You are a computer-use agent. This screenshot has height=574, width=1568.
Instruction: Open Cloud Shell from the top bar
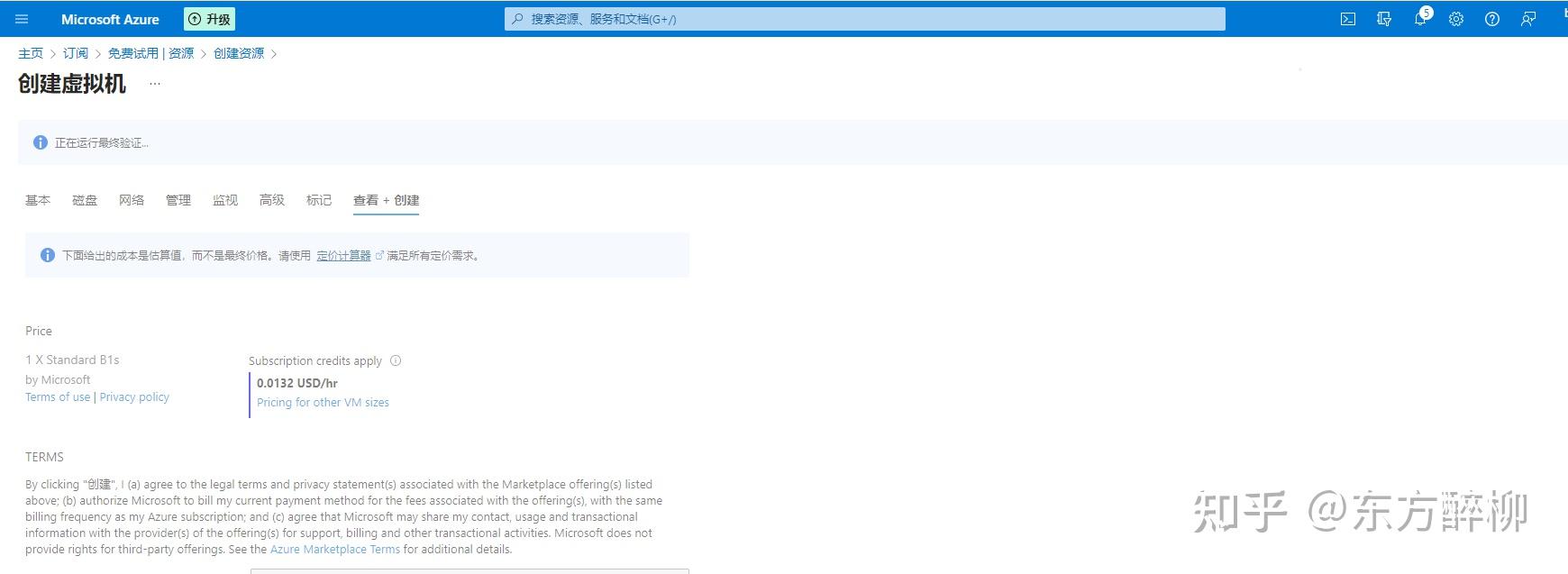pos(1348,19)
